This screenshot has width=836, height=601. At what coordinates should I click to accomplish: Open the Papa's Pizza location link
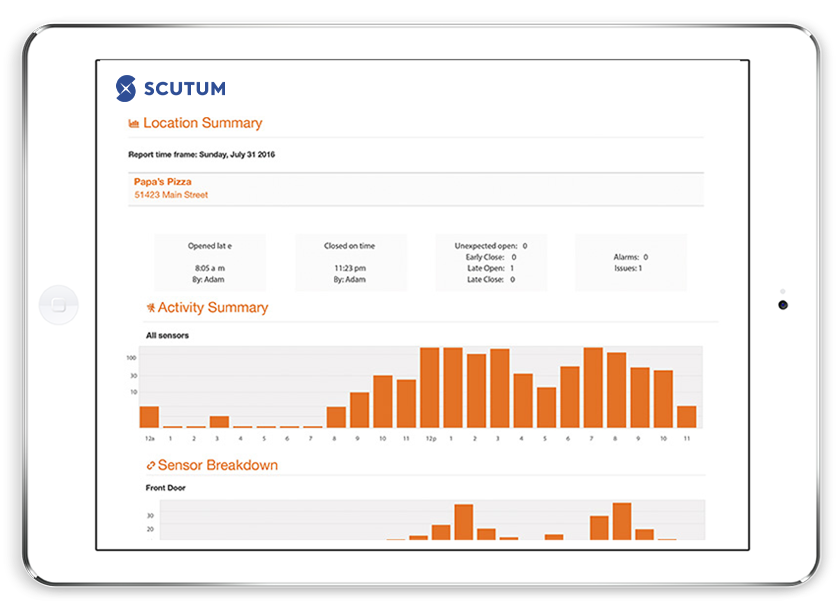163,182
